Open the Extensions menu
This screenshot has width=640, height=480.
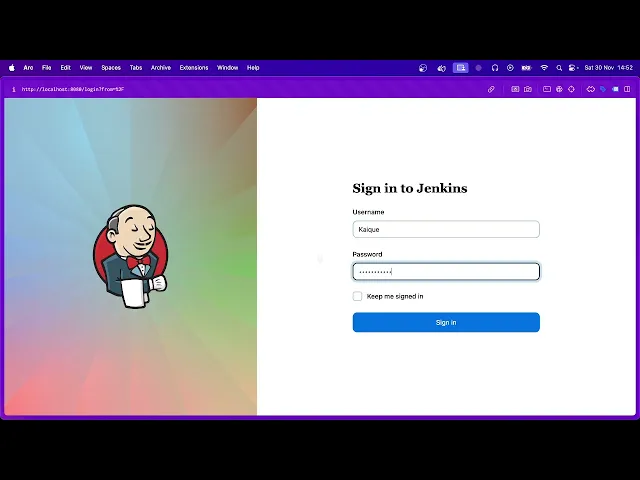[x=194, y=68]
